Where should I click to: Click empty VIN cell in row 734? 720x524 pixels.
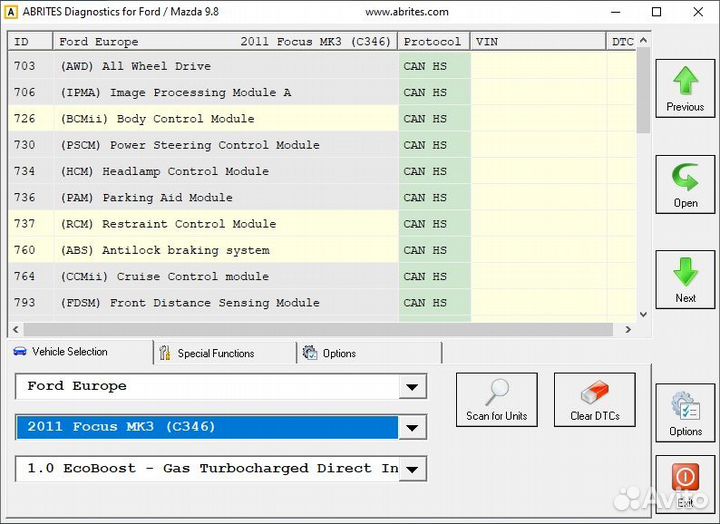tap(539, 171)
